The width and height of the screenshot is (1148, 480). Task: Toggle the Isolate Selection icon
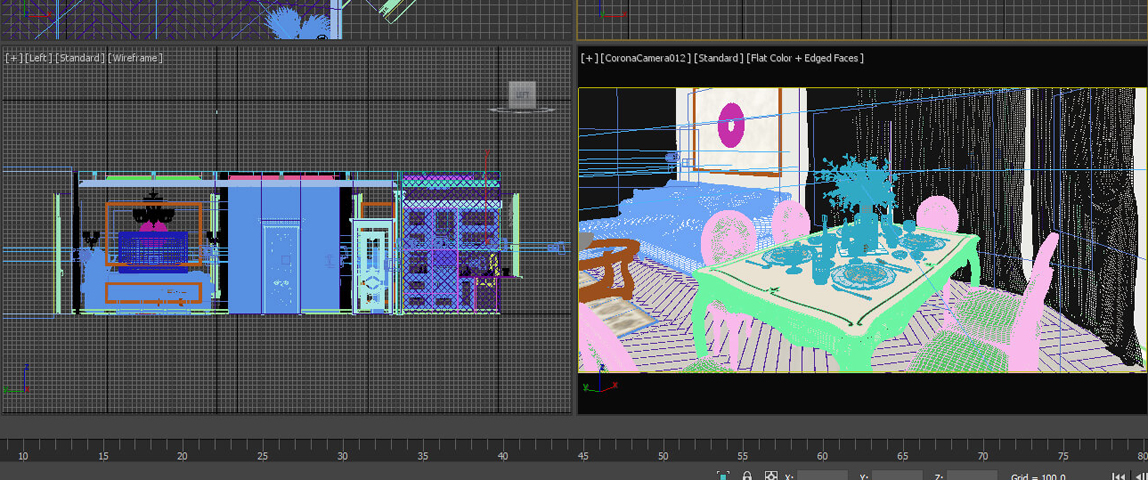[723, 476]
